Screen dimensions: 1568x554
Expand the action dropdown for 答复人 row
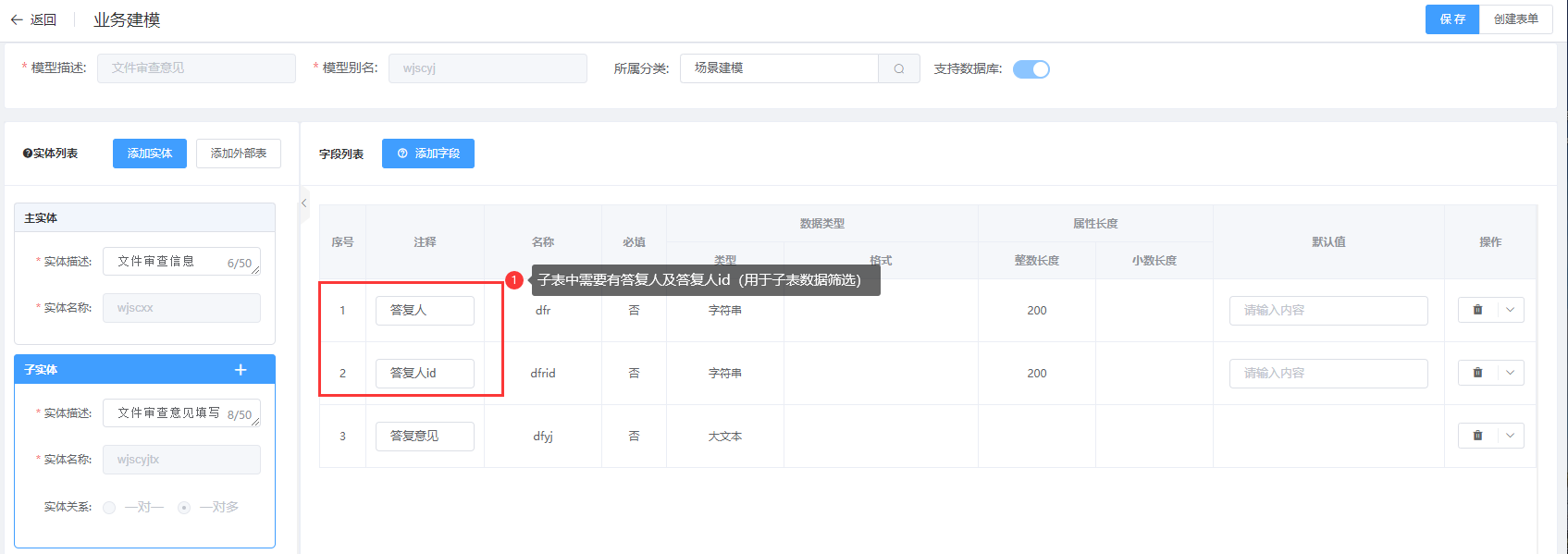pos(1510,310)
